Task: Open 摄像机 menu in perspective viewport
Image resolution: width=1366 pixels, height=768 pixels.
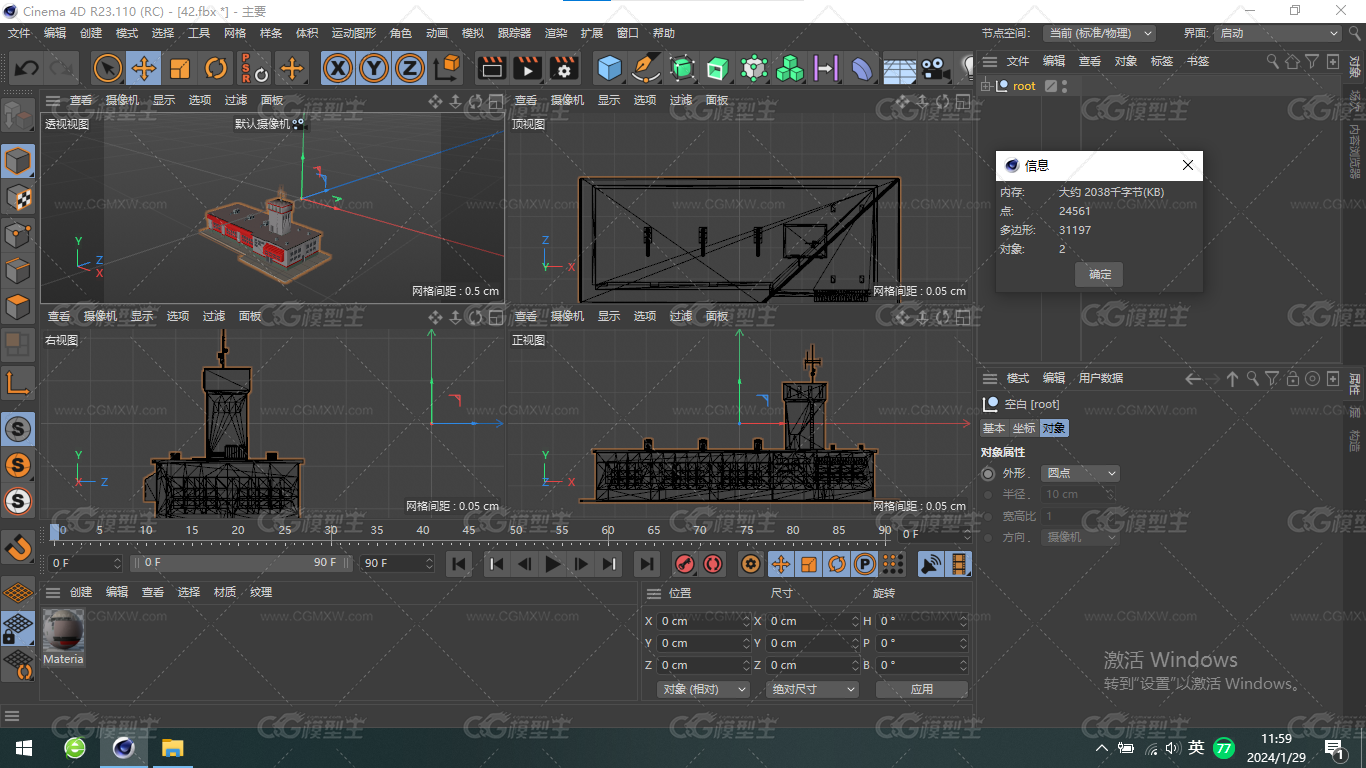Action: pos(122,100)
